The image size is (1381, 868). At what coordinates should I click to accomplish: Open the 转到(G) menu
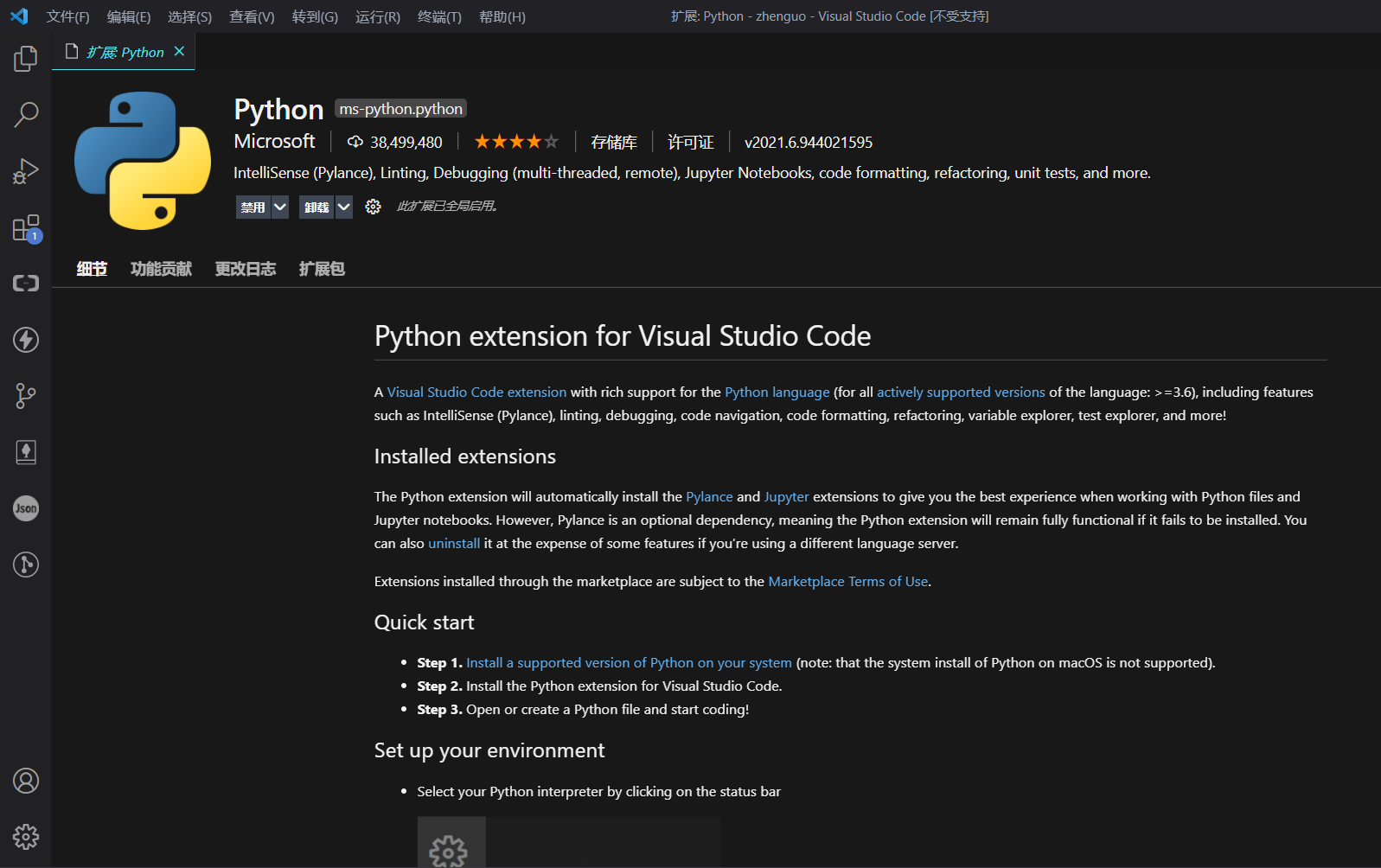click(x=315, y=16)
